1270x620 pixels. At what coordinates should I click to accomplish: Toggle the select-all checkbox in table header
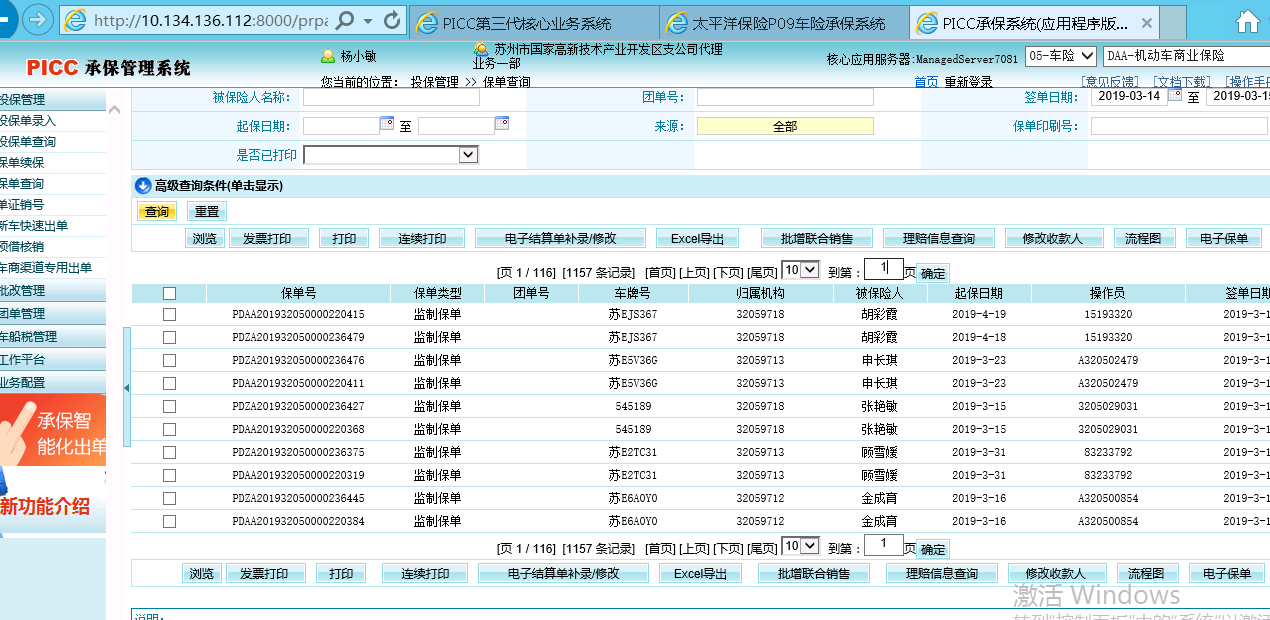click(169, 293)
